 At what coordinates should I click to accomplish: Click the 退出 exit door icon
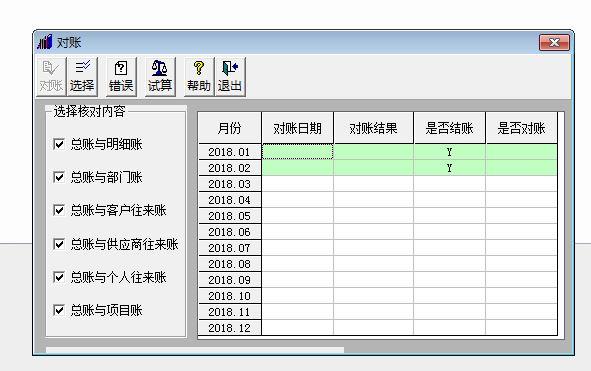pos(230,77)
